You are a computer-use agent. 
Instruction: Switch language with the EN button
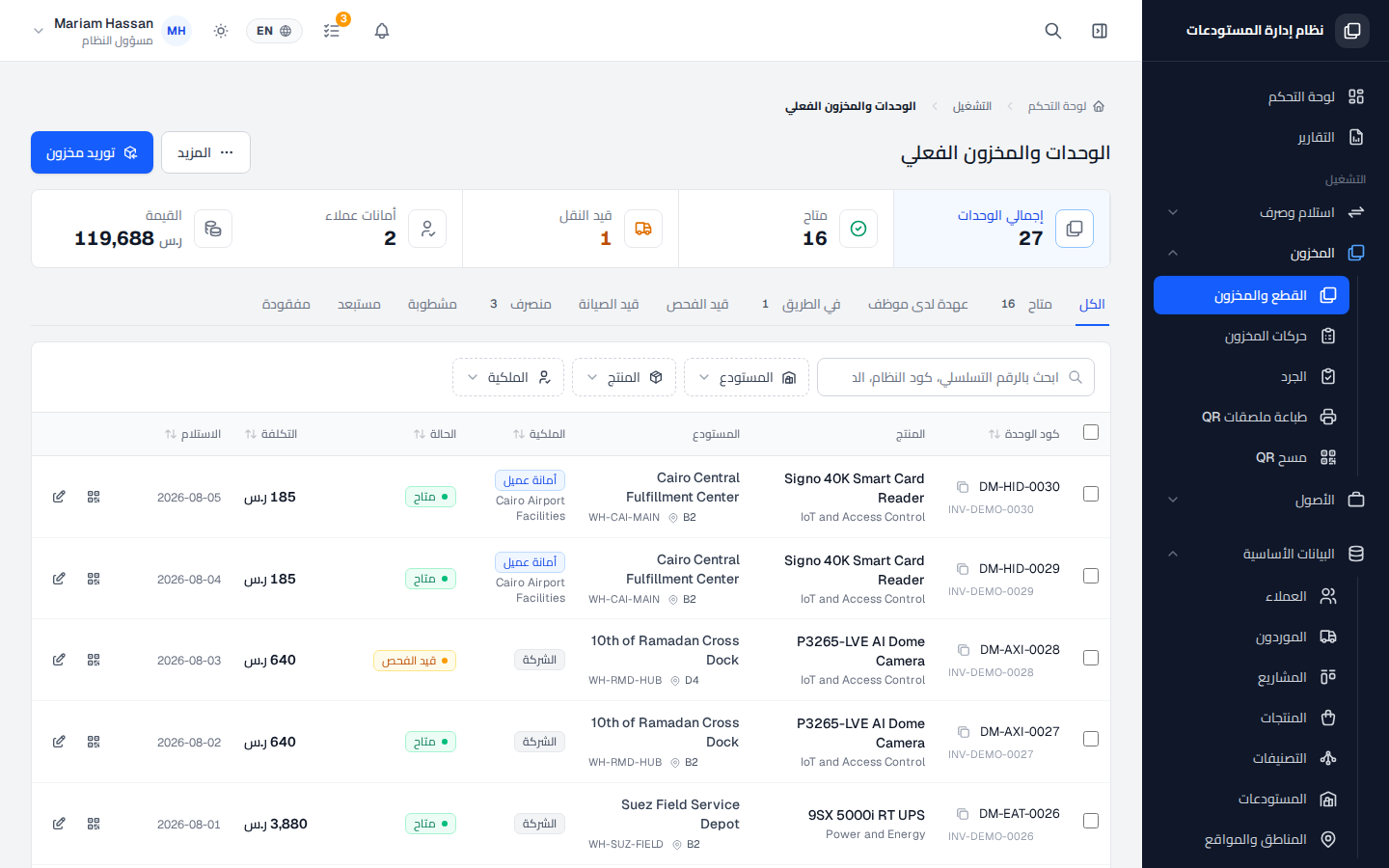pos(274,31)
